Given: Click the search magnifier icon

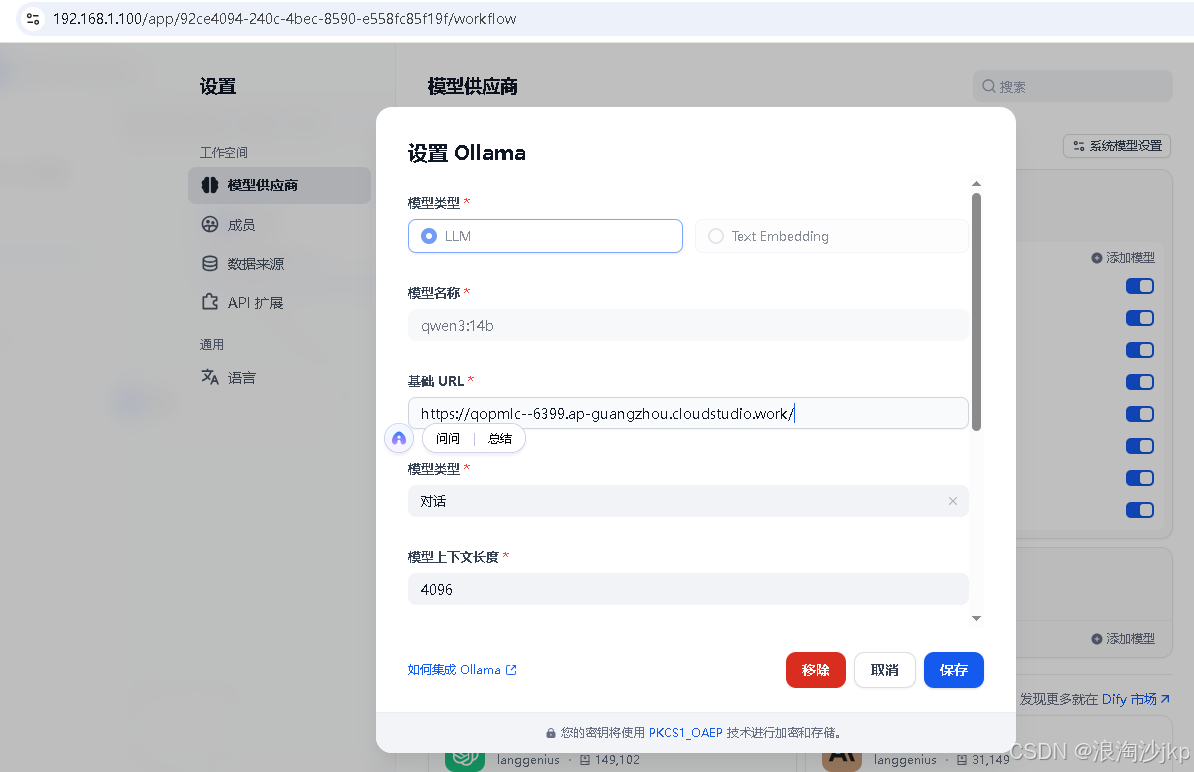Looking at the screenshot, I should click(x=988, y=86).
